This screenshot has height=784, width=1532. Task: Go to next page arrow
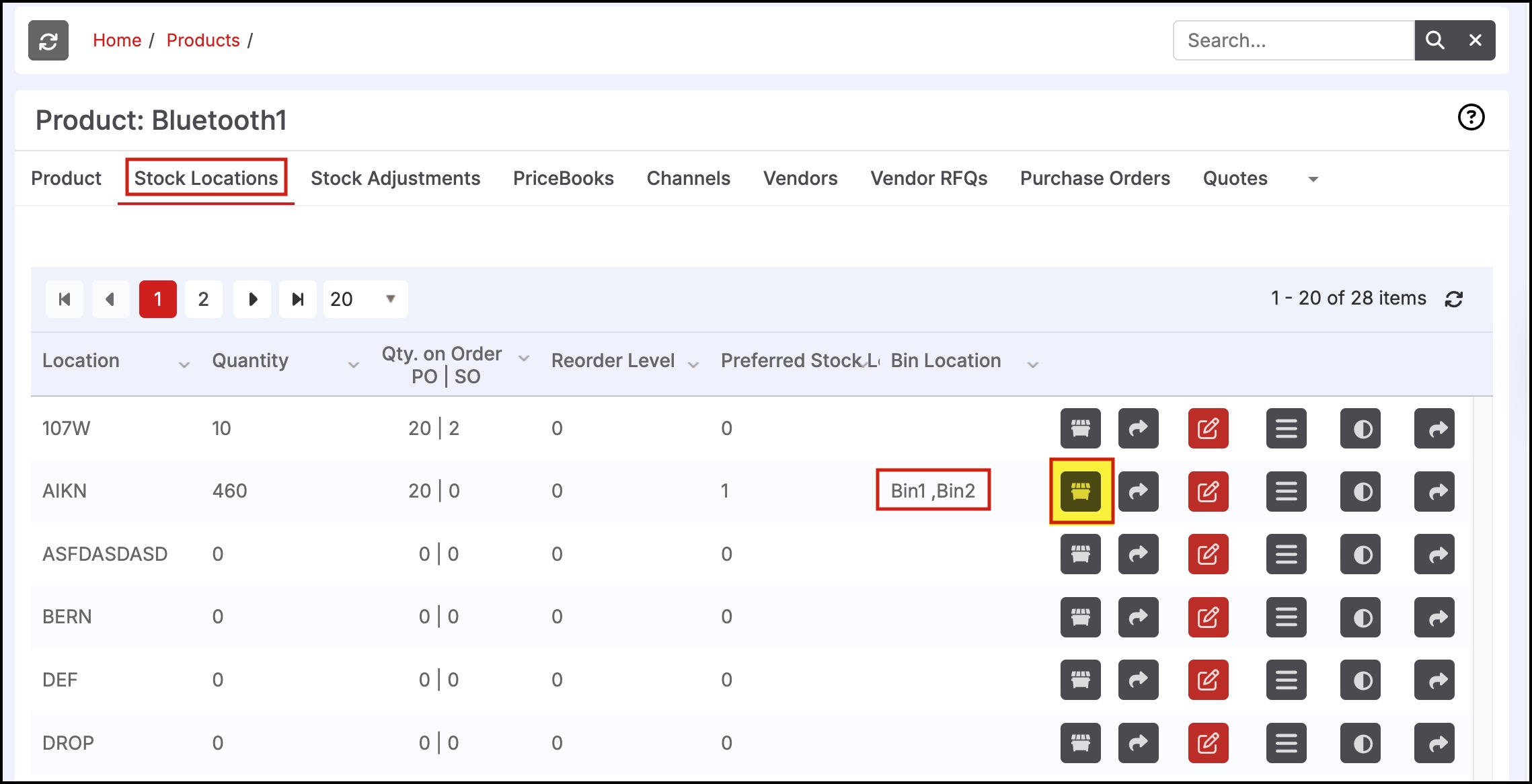252,299
